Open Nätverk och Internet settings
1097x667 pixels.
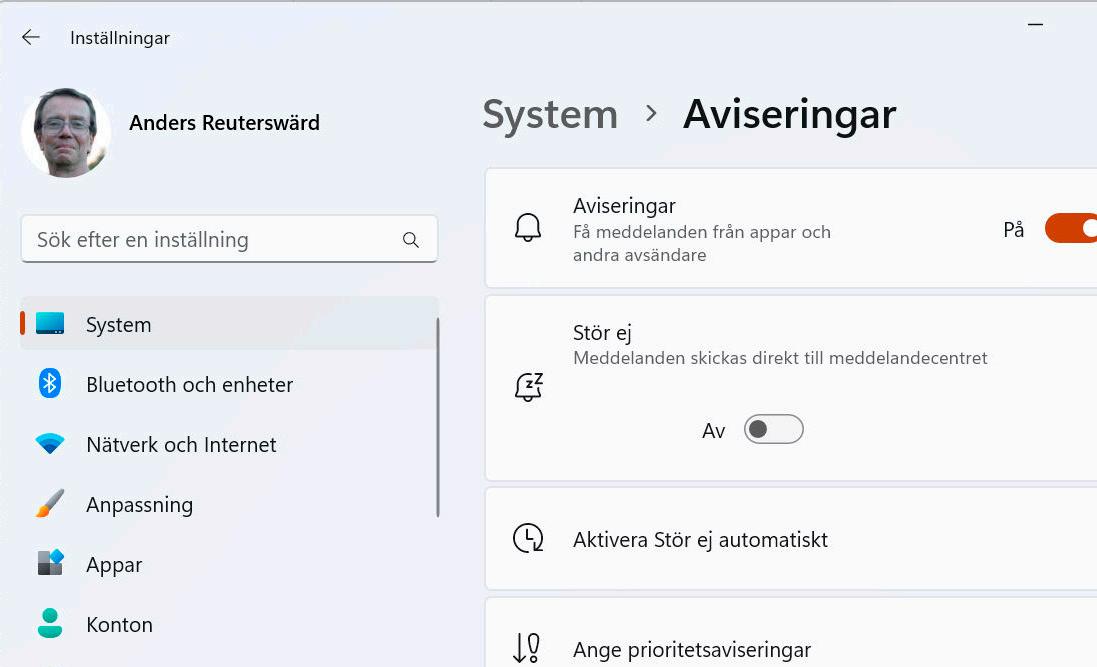pyautogui.click(x=181, y=444)
